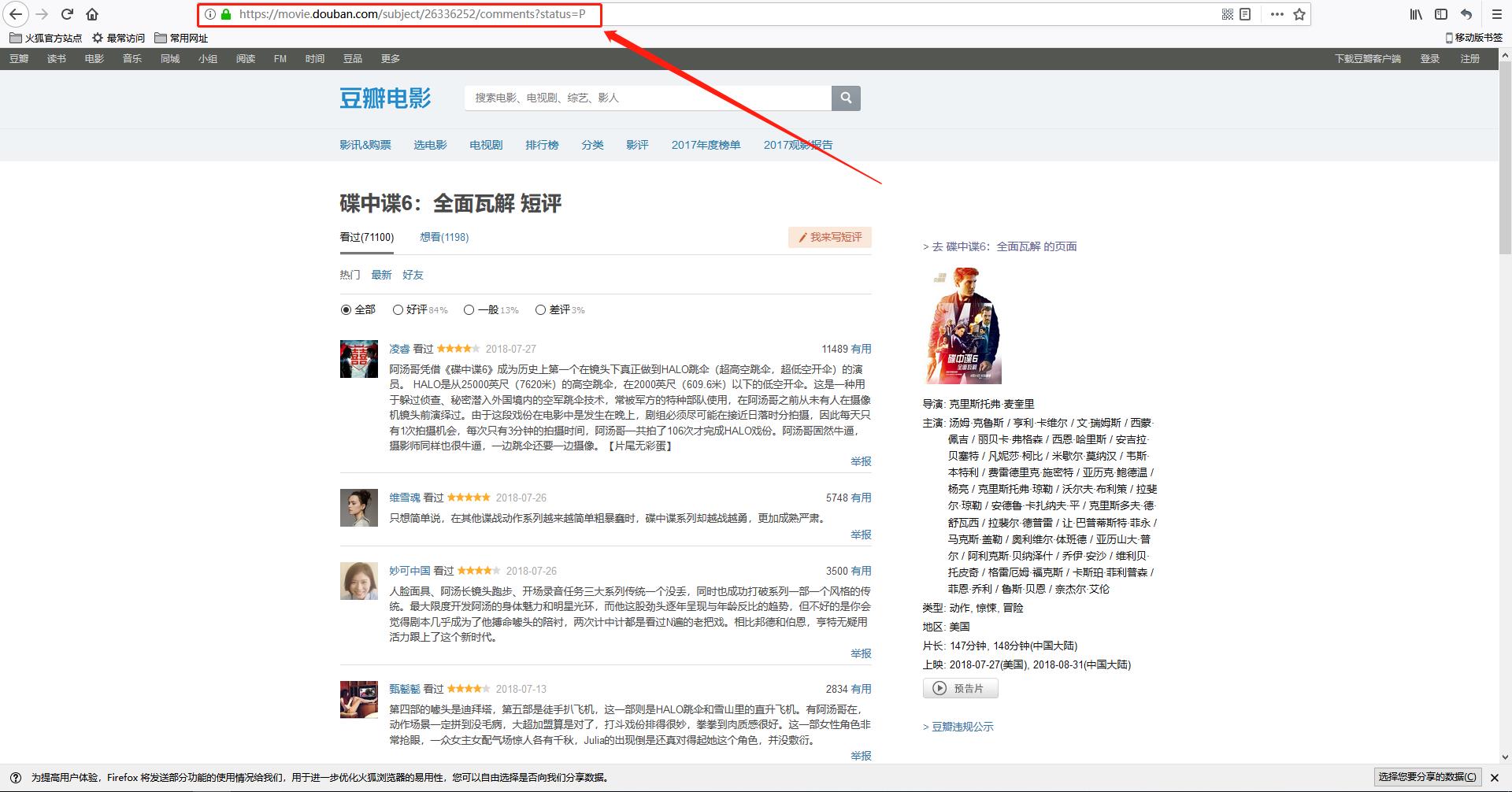Click the green secure padlock icon
Image resolution: width=1512 pixels, height=792 pixels.
click(x=226, y=14)
